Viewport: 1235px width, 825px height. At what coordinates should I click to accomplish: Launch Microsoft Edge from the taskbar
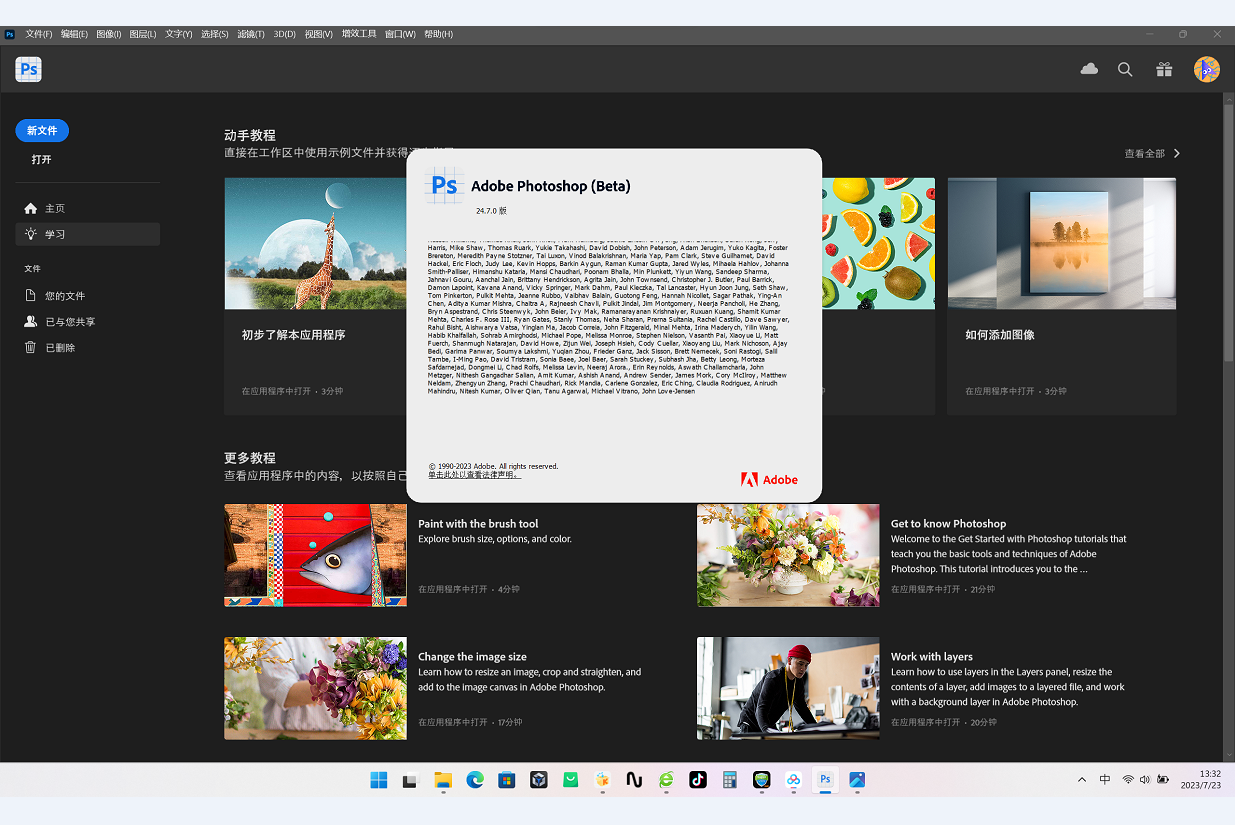click(475, 780)
